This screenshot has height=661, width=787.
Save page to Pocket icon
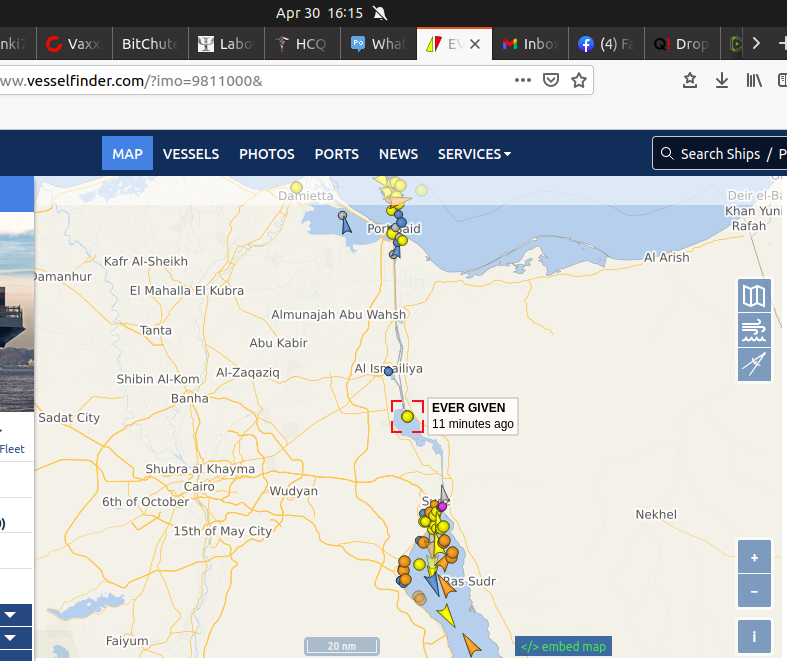pyautogui.click(x=551, y=80)
